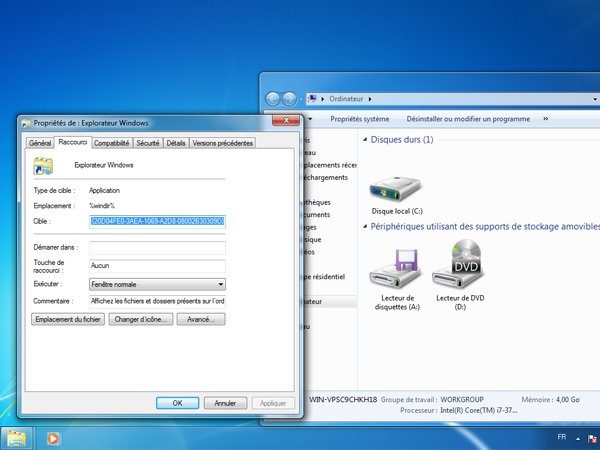
Task: Open the Versions précédentes tab
Action: point(222,143)
